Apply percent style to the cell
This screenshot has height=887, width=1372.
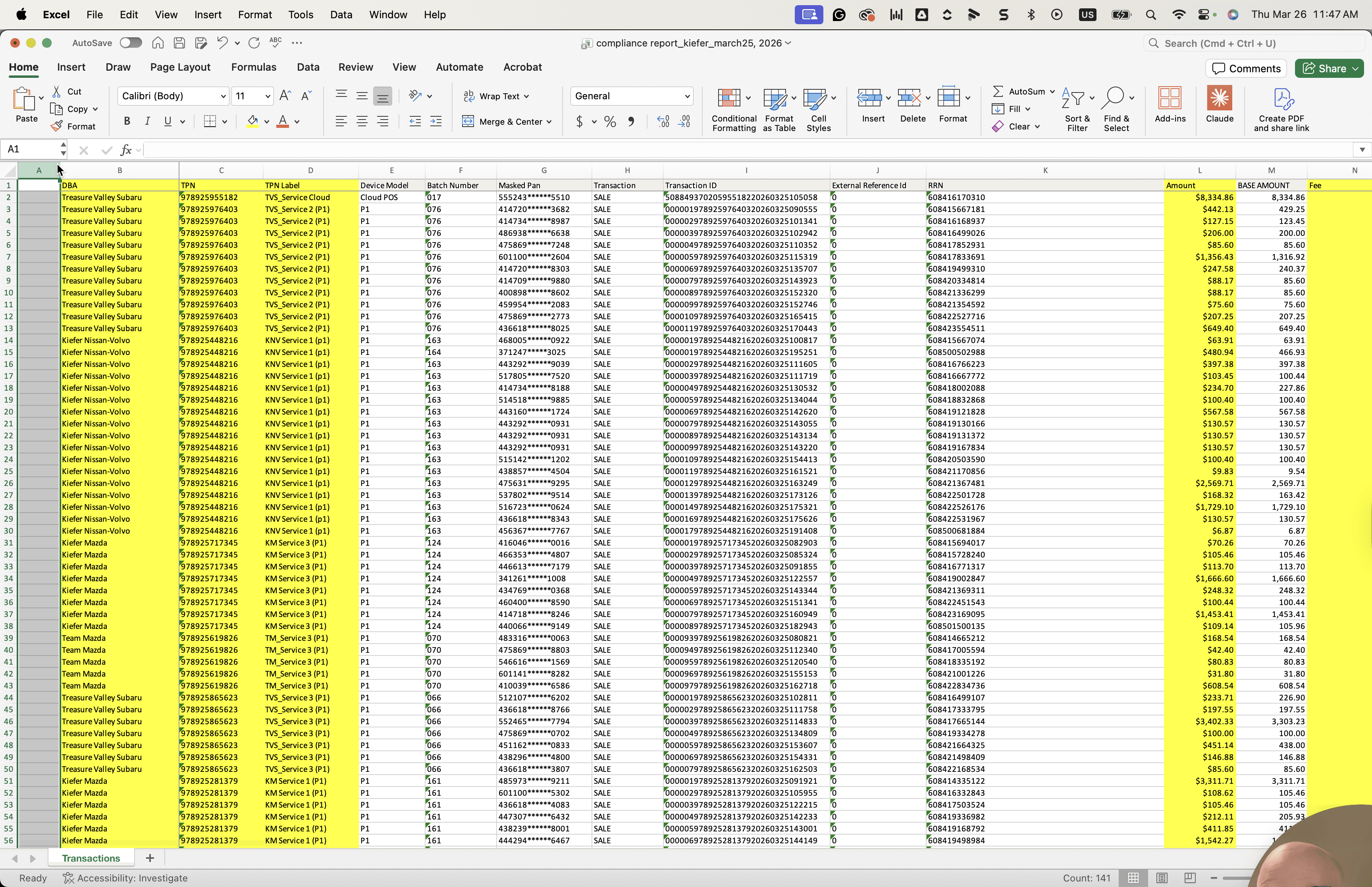pos(610,121)
